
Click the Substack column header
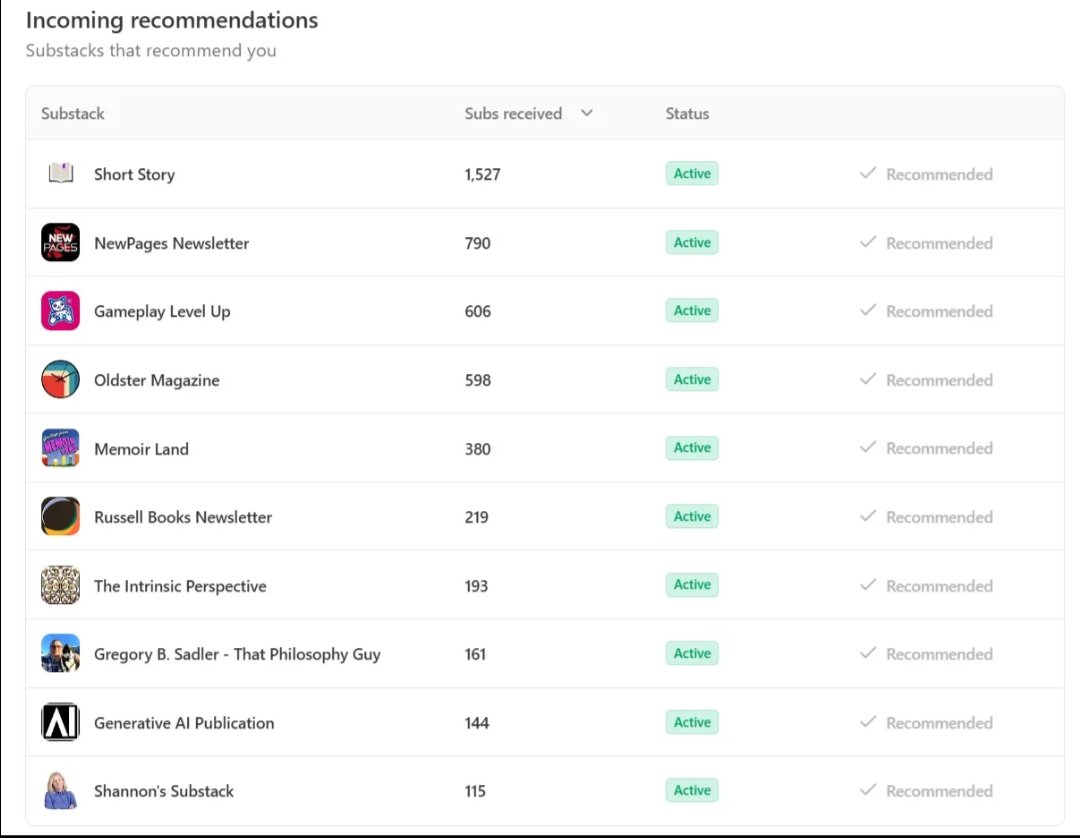73,114
